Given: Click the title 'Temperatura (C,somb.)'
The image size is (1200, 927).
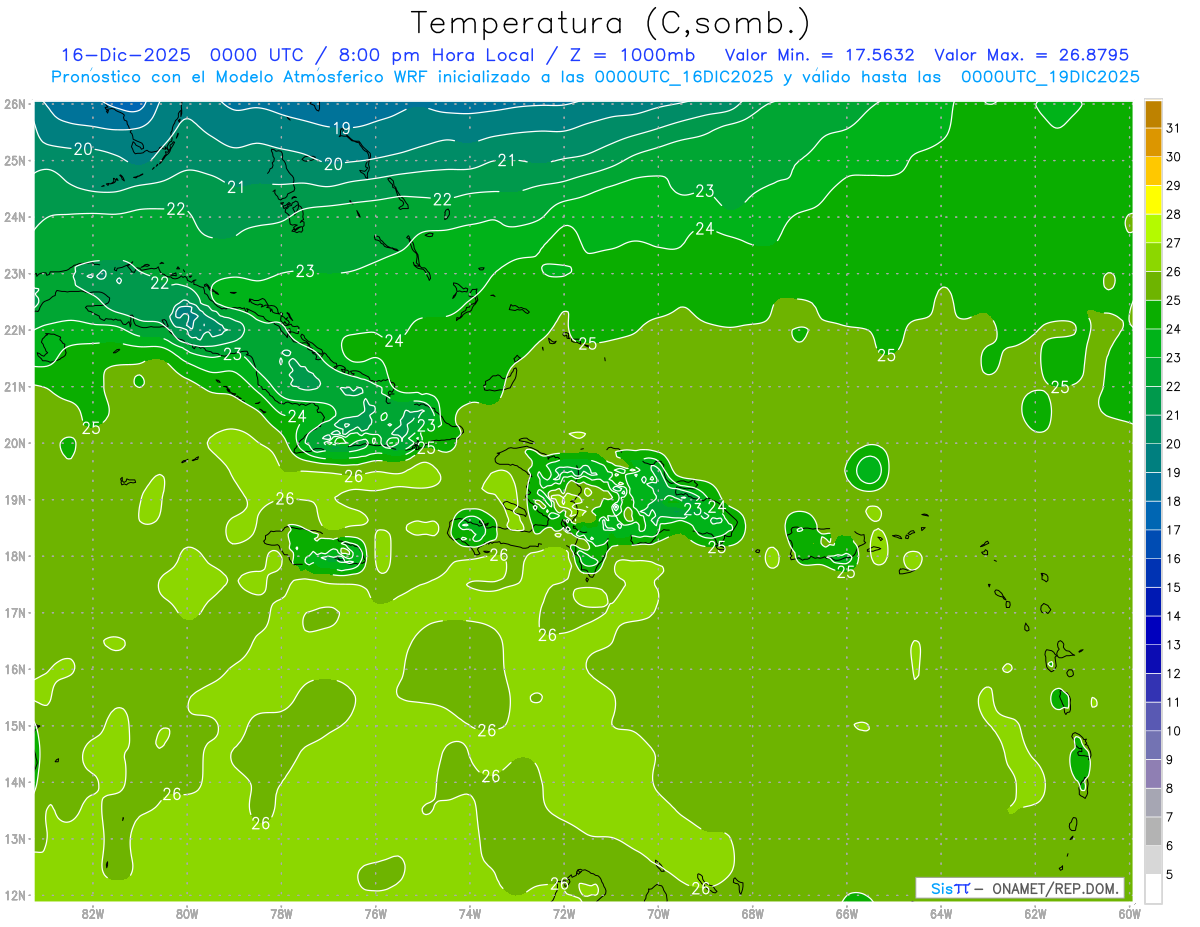Looking at the screenshot, I should pyautogui.click(x=611, y=24).
